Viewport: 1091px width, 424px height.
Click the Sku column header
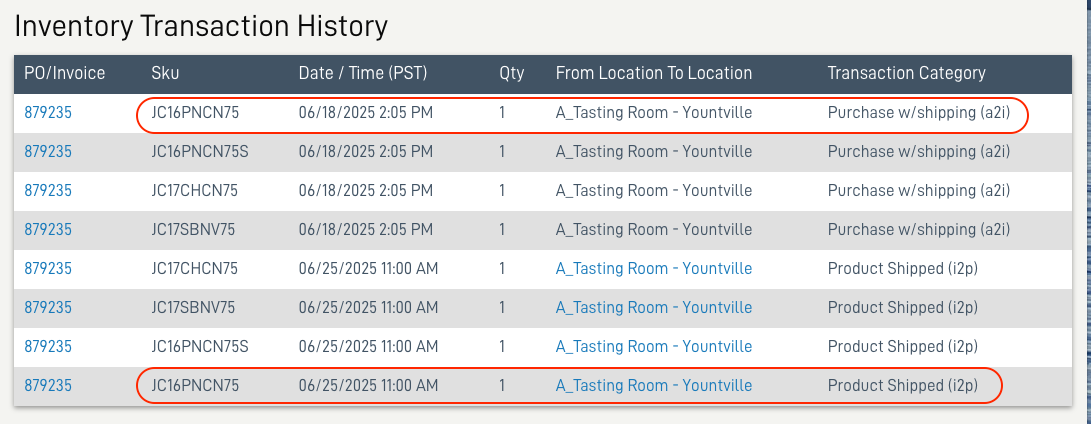pyautogui.click(x=165, y=73)
